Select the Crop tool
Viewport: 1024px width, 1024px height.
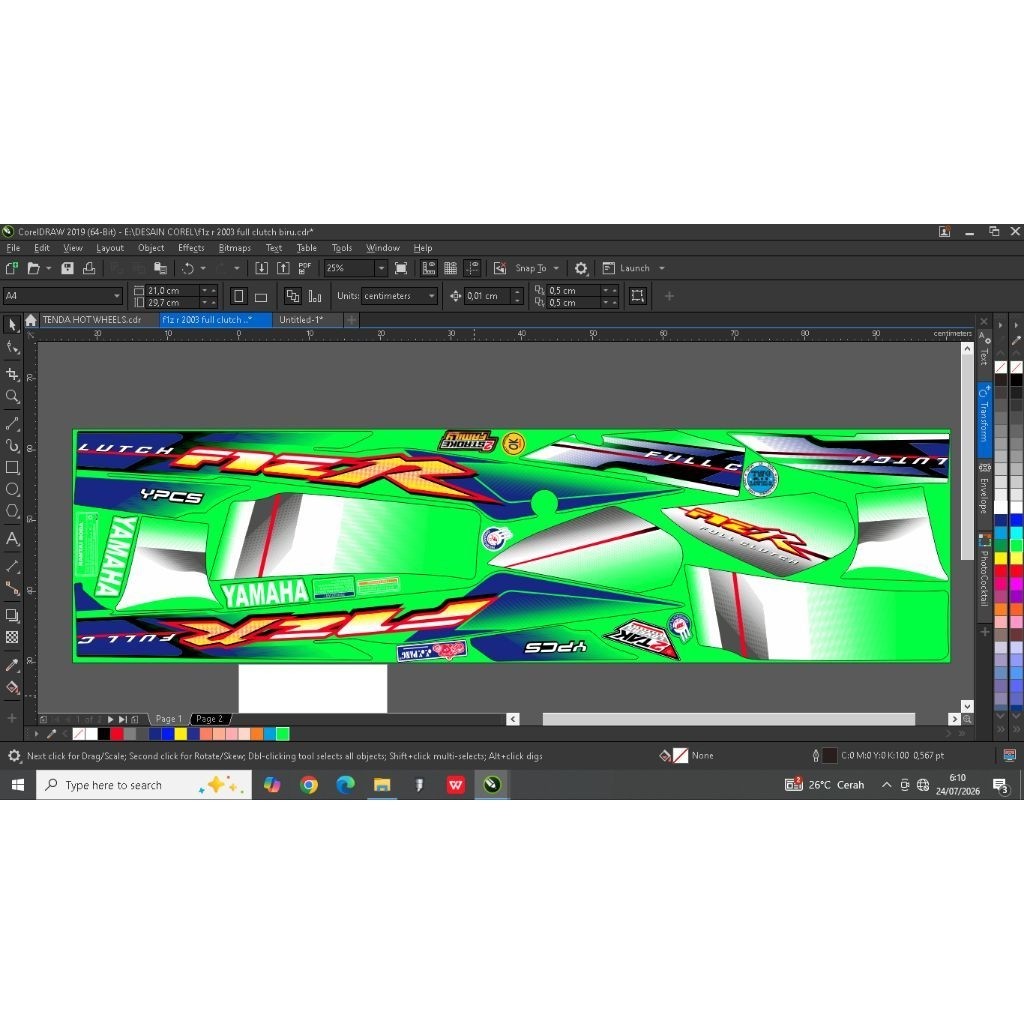[x=12, y=374]
